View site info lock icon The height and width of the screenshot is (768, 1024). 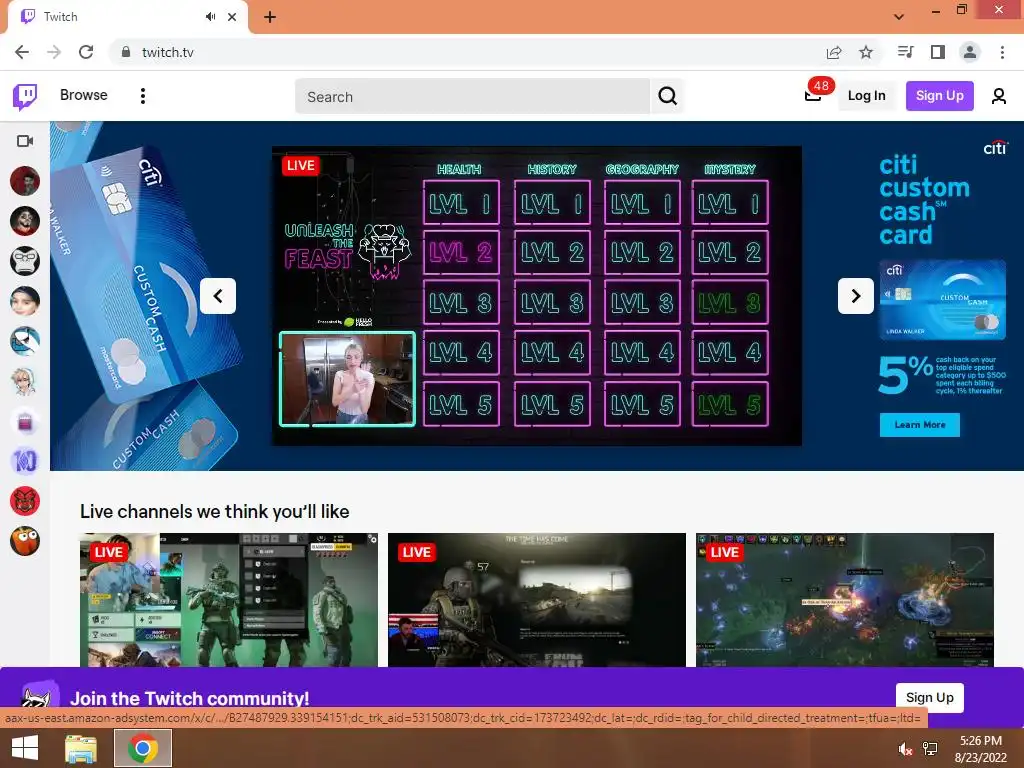(126, 52)
